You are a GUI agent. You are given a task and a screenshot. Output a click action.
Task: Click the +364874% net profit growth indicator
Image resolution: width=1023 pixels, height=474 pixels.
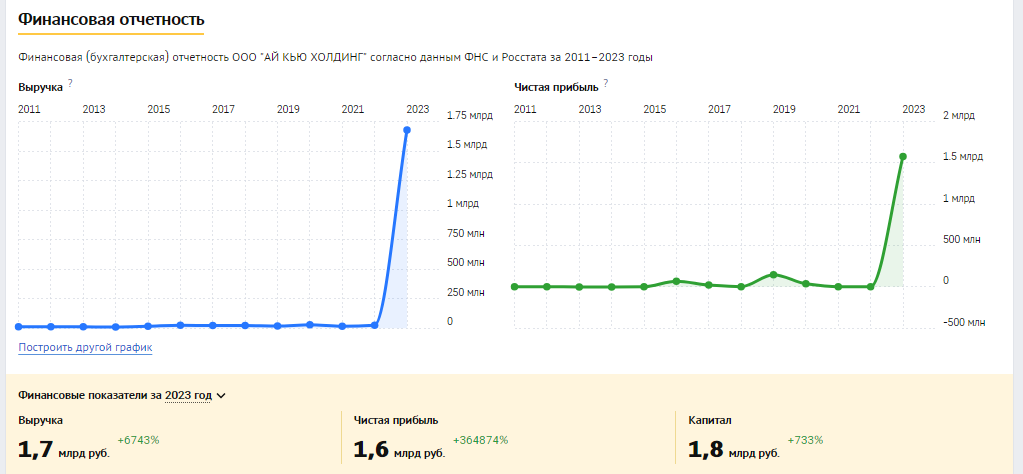coord(480,440)
